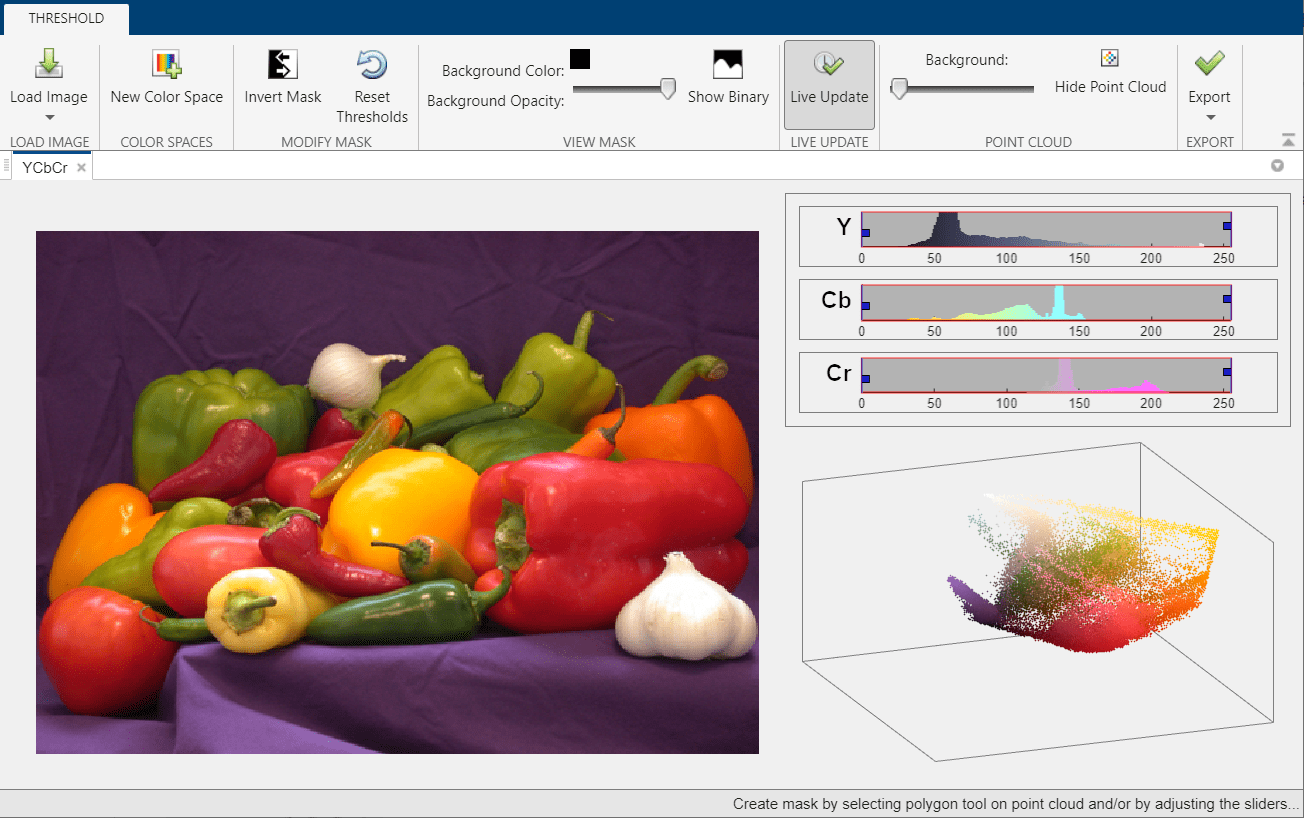
Task: Click the VIEW MASK section label
Action: tap(599, 142)
